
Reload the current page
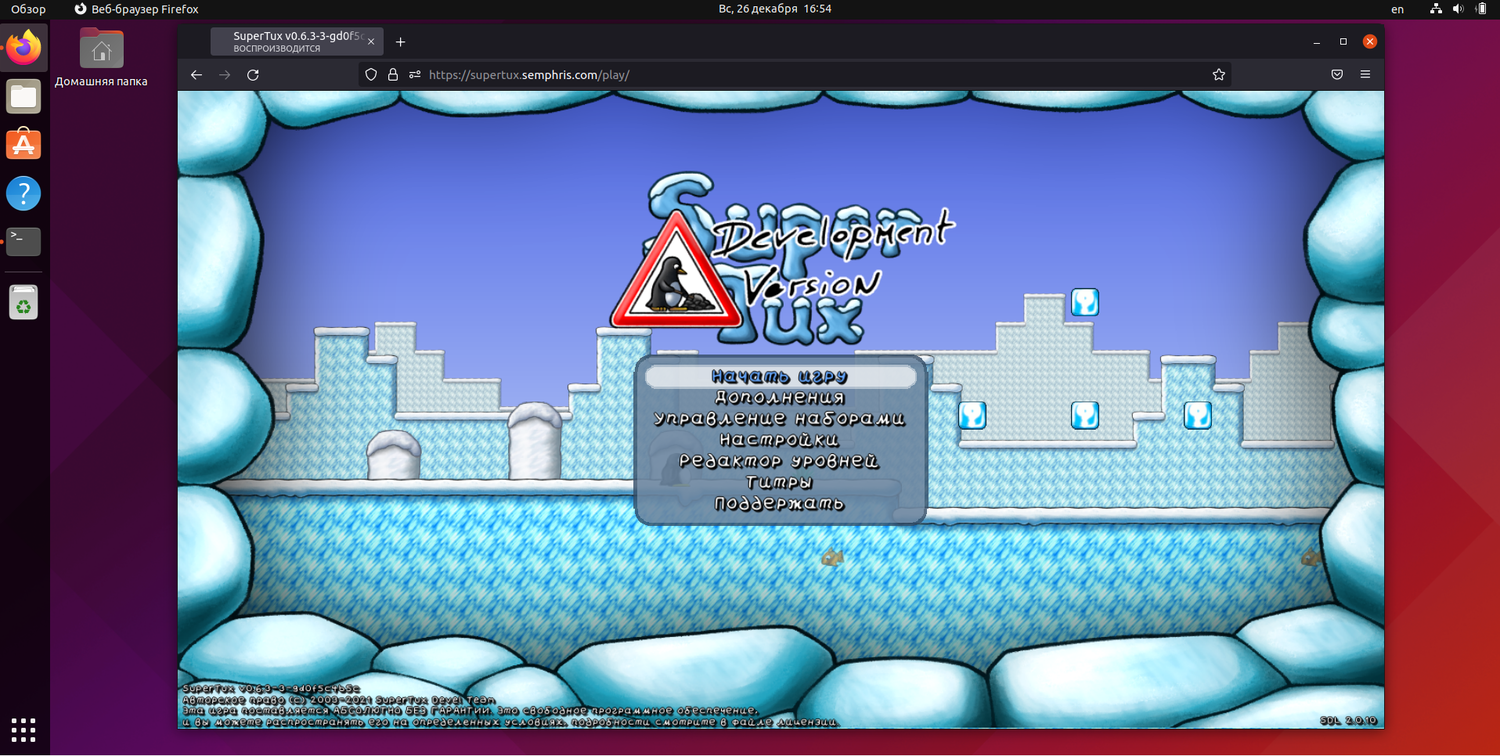point(253,75)
